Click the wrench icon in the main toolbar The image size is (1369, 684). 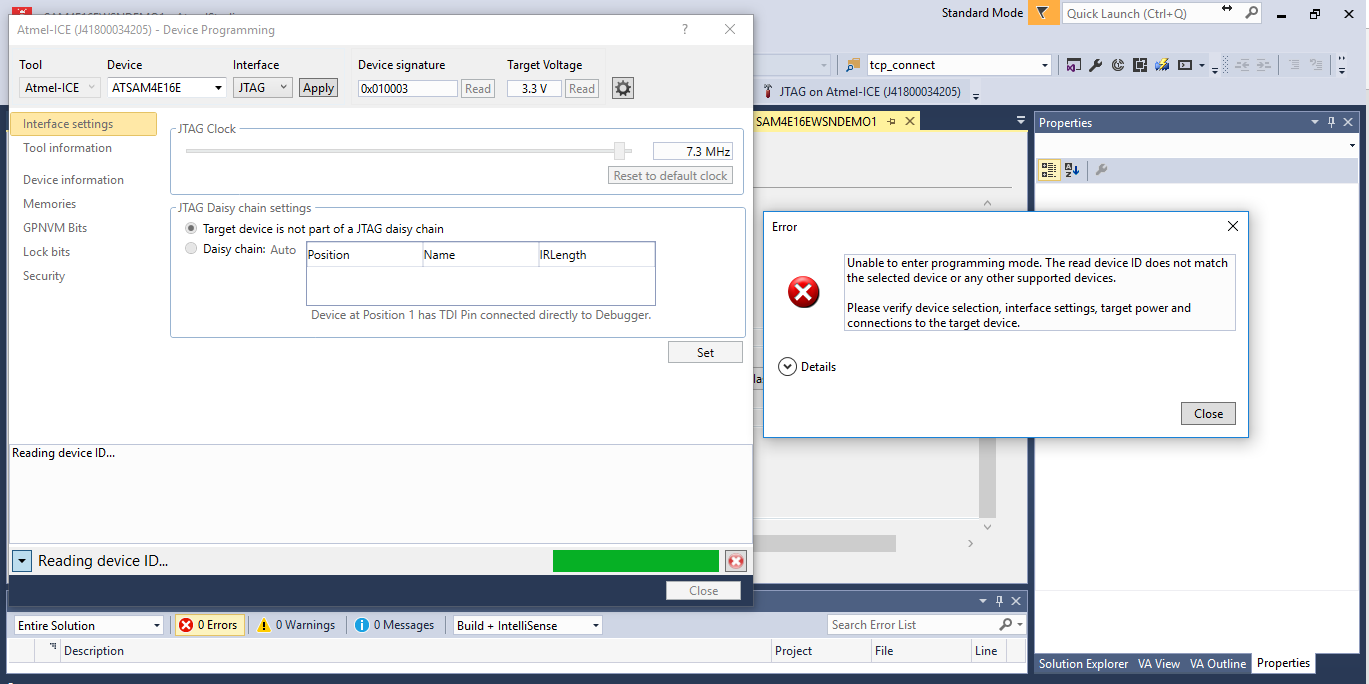(x=1095, y=65)
